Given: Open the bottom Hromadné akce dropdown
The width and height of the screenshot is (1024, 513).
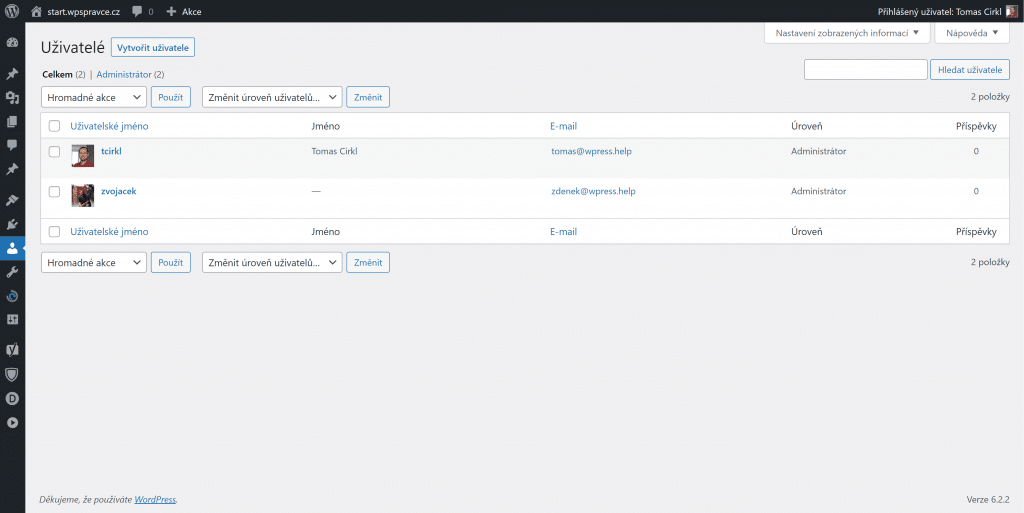Looking at the screenshot, I should (93, 262).
